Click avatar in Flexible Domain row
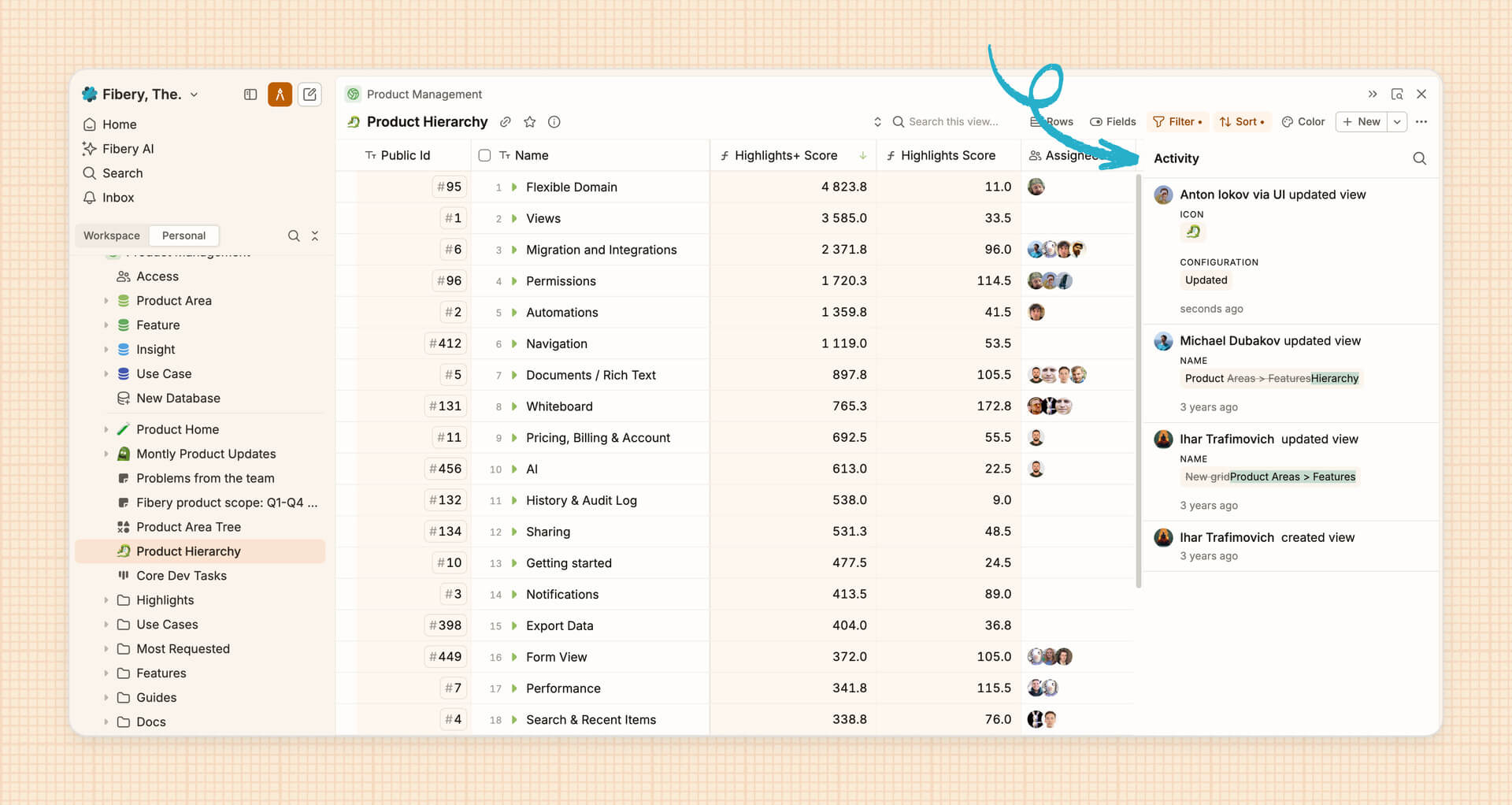Viewport: 1512px width, 805px height. tap(1036, 187)
